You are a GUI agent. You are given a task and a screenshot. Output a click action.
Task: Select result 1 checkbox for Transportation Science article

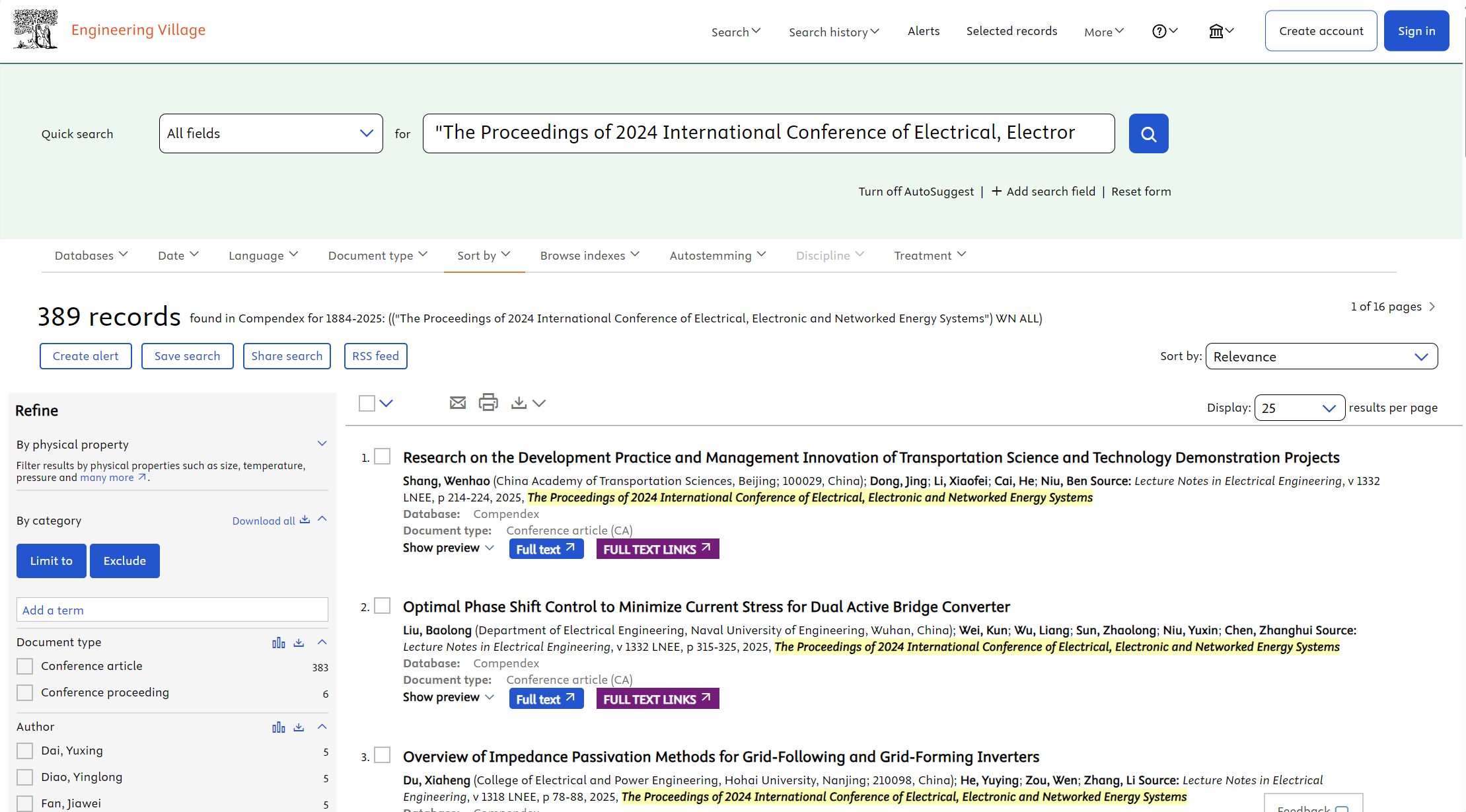[x=383, y=457]
